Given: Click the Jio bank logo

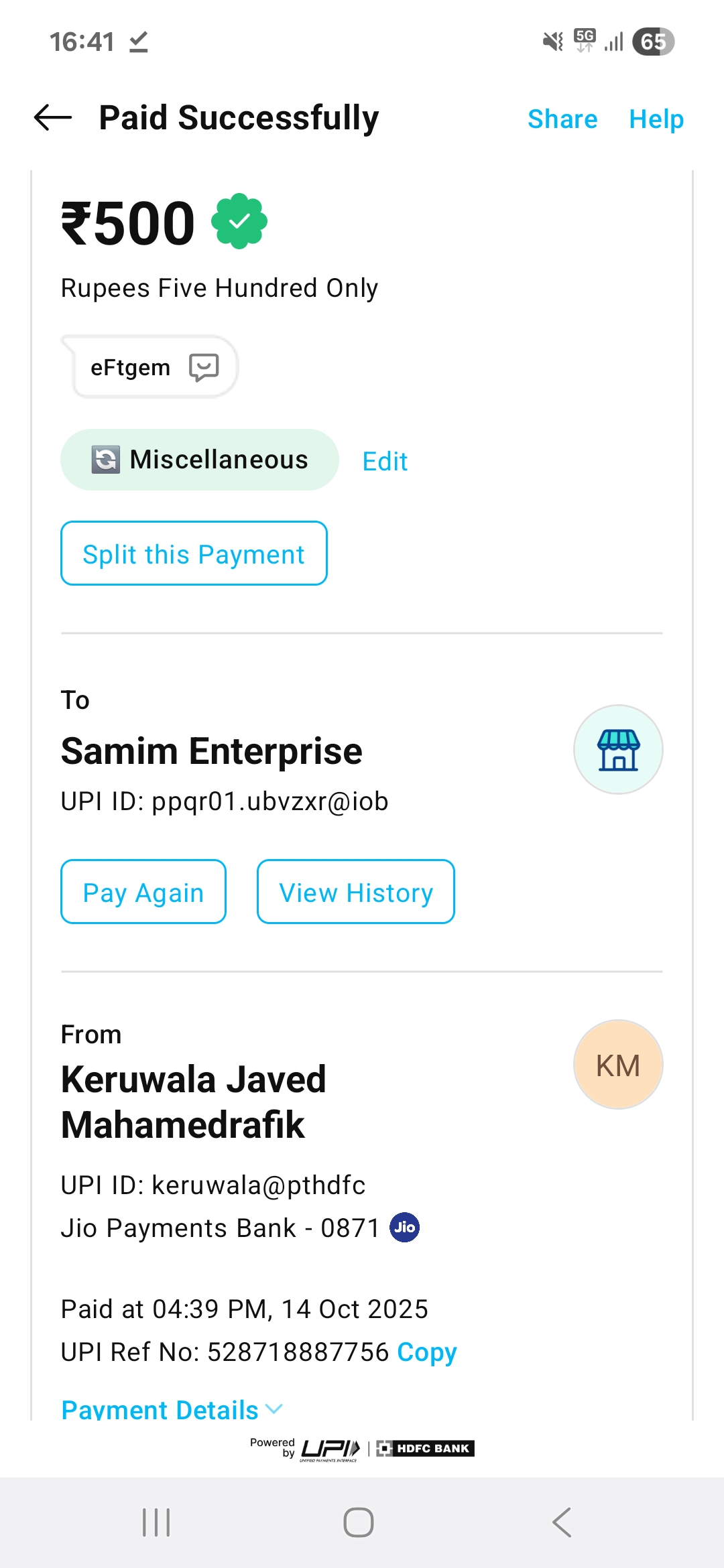Looking at the screenshot, I should [405, 1228].
